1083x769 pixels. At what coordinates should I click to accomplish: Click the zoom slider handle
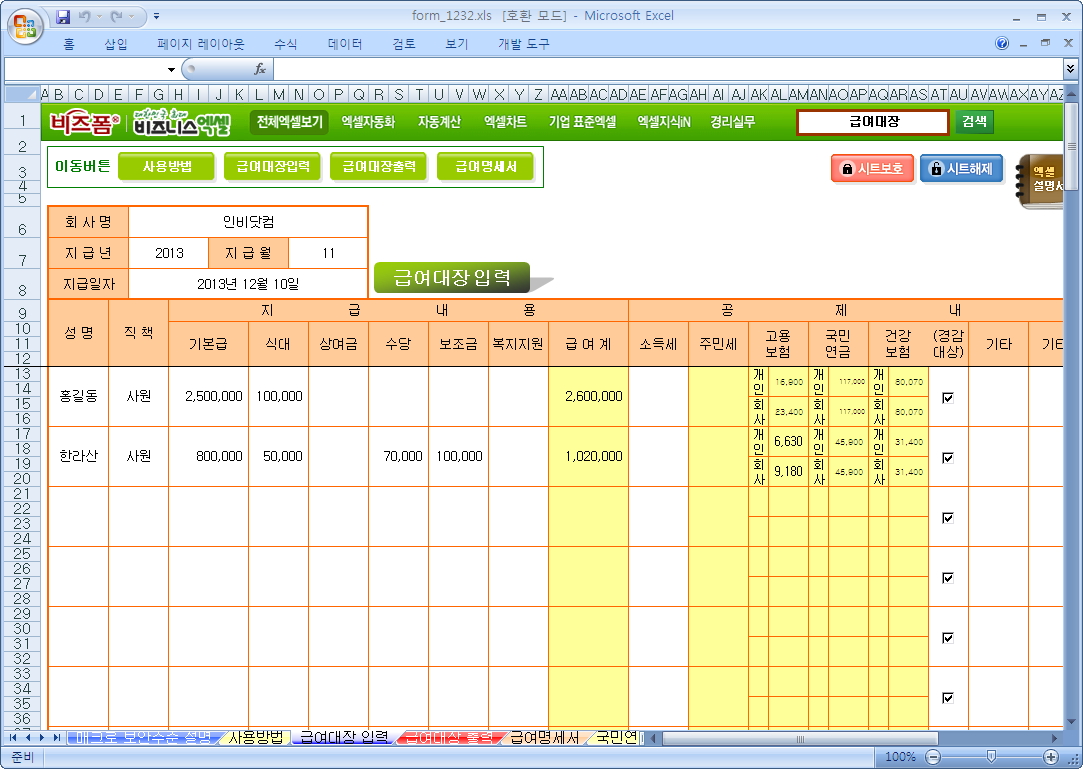coord(990,757)
